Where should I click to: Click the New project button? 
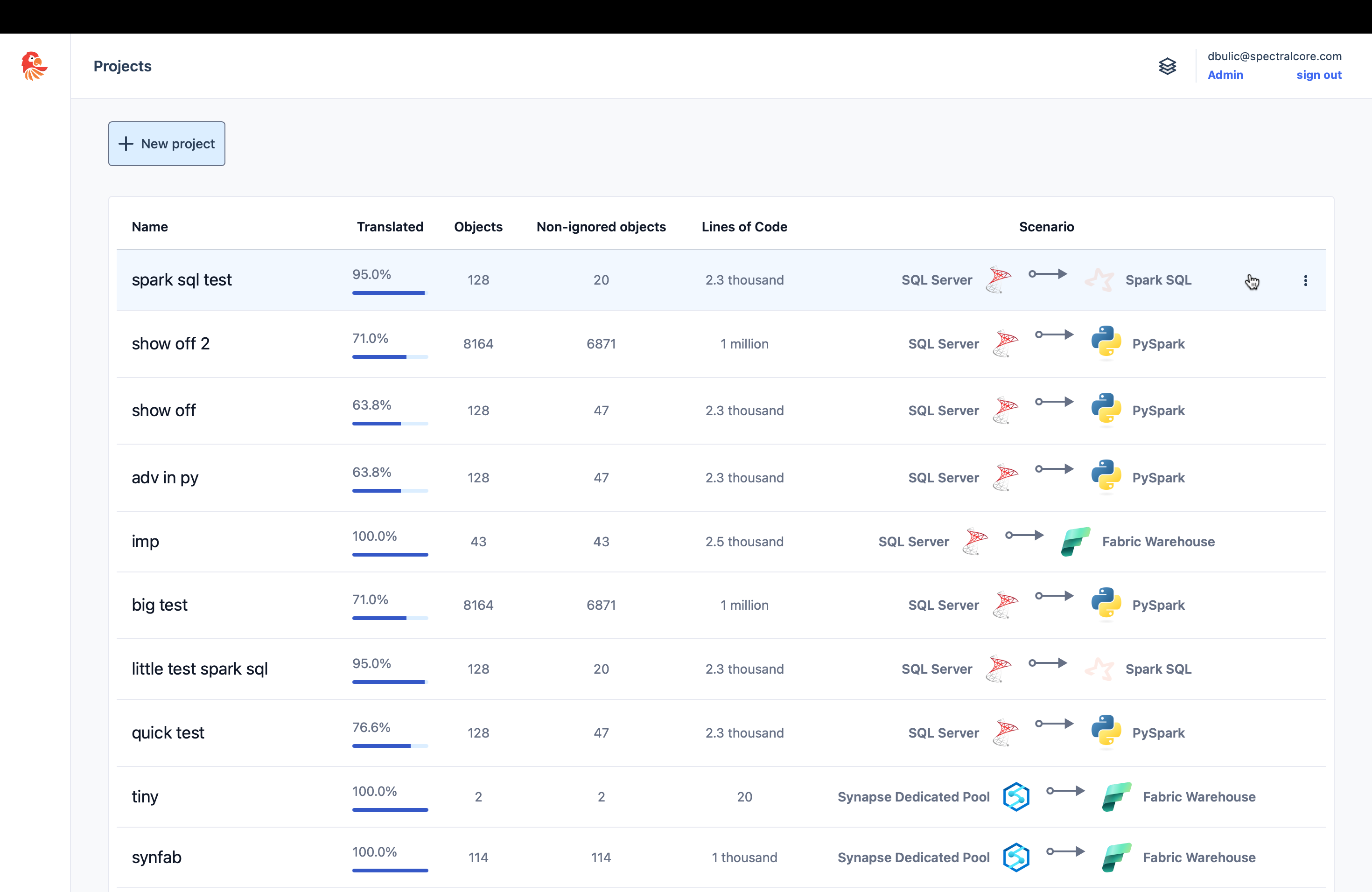click(x=167, y=144)
